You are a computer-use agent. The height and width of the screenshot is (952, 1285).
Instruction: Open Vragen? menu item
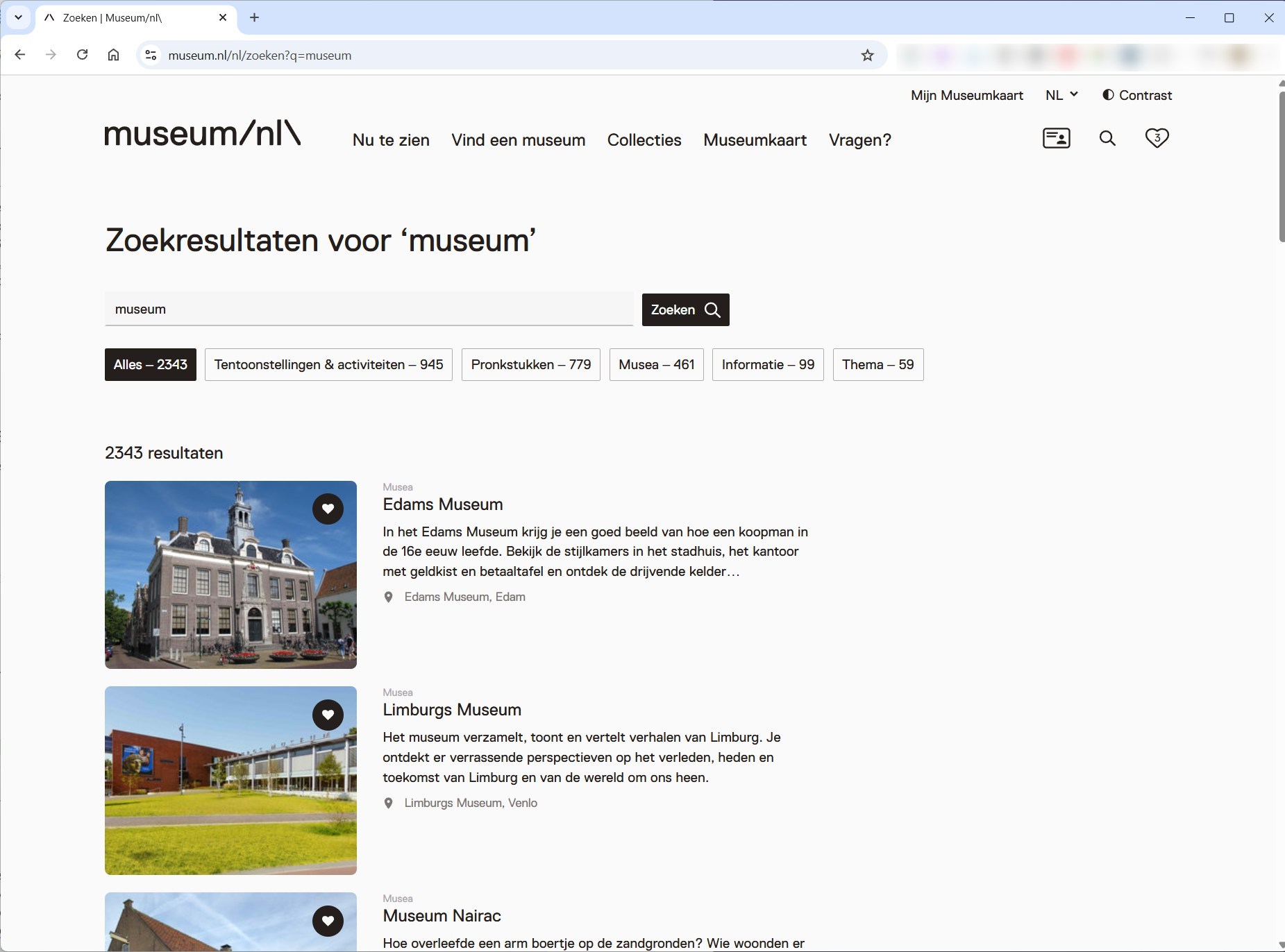[x=860, y=140]
